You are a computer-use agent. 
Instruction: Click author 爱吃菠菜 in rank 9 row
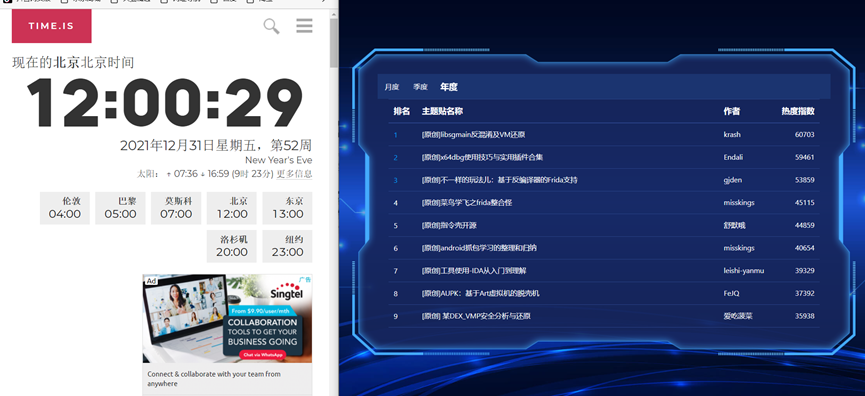(738, 316)
